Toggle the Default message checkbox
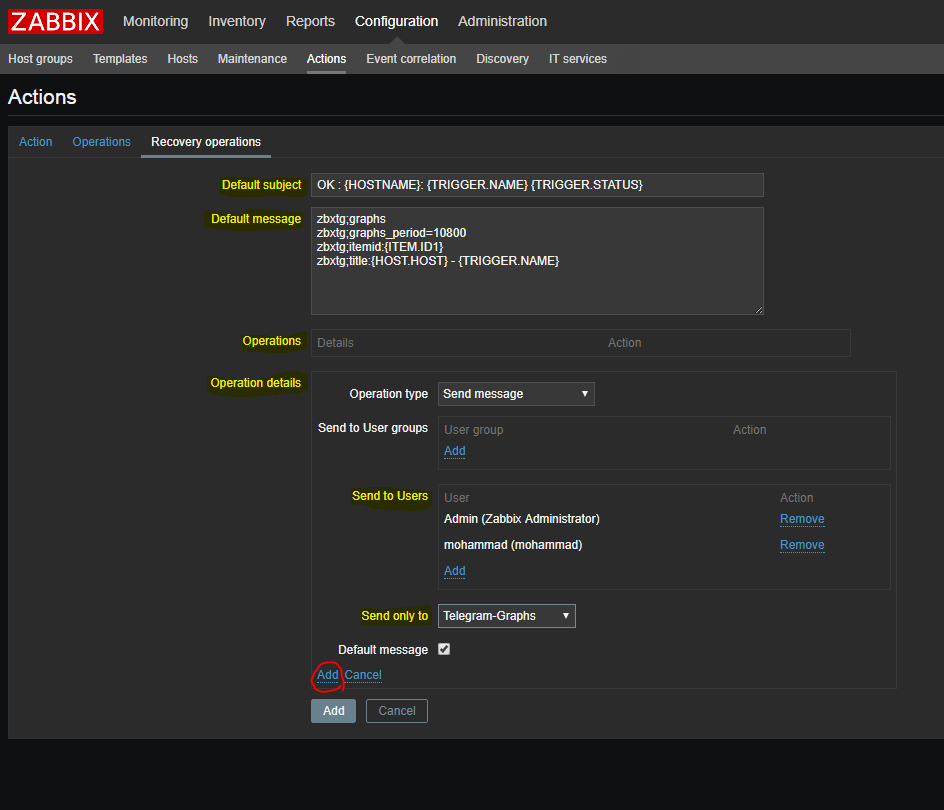The height and width of the screenshot is (810, 944). point(444,649)
